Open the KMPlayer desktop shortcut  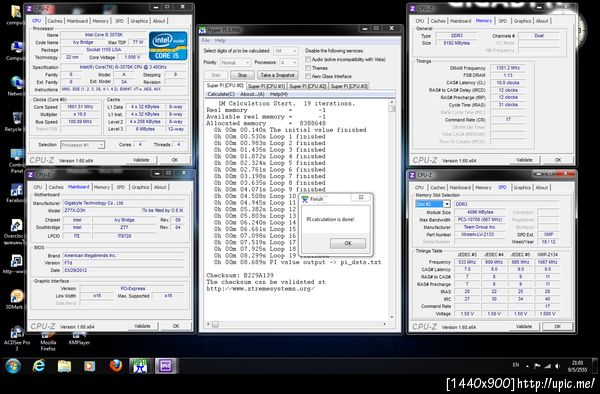(79, 338)
